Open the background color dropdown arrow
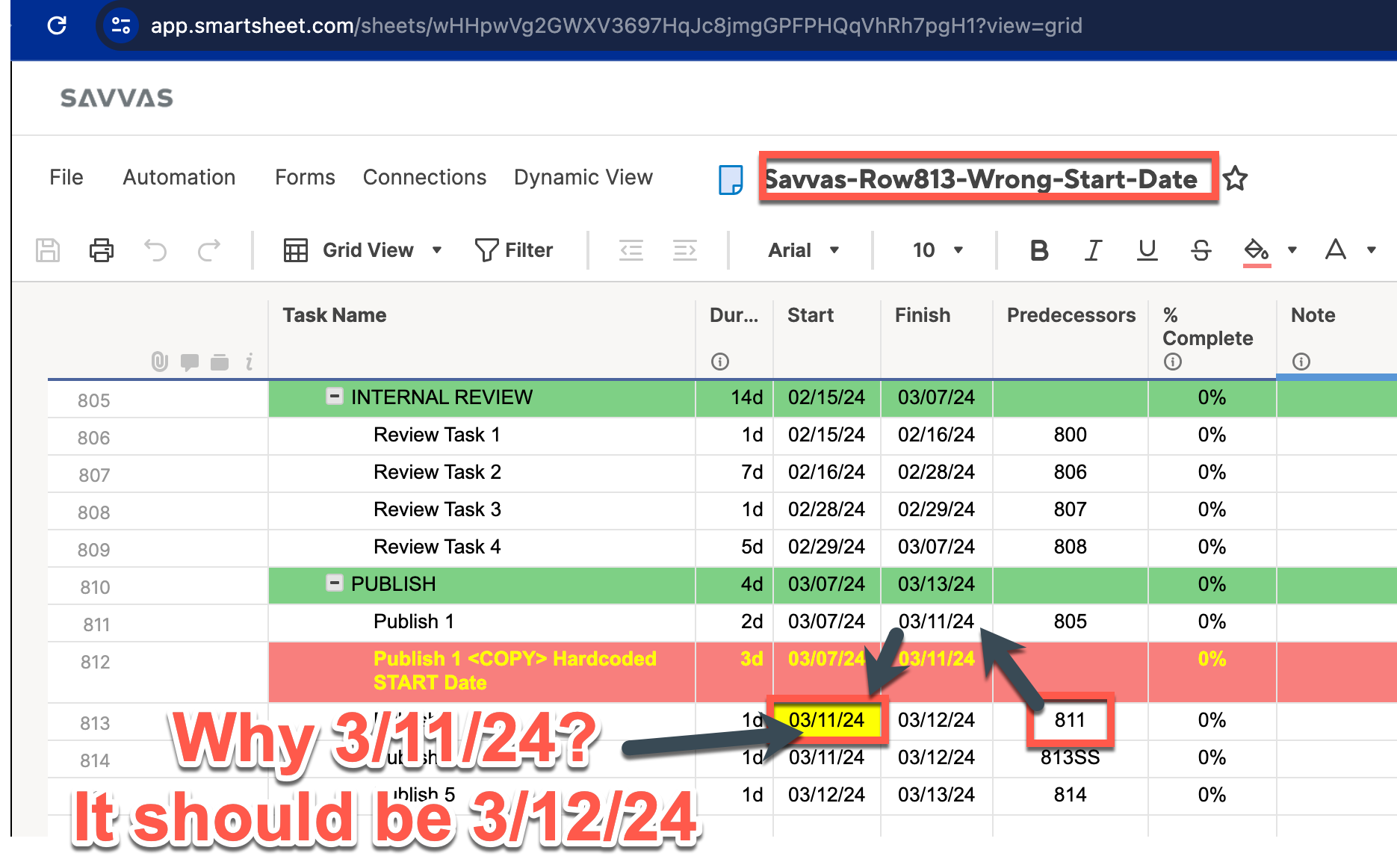The width and height of the screenshot is (1397, 868). click(1292, 250)
